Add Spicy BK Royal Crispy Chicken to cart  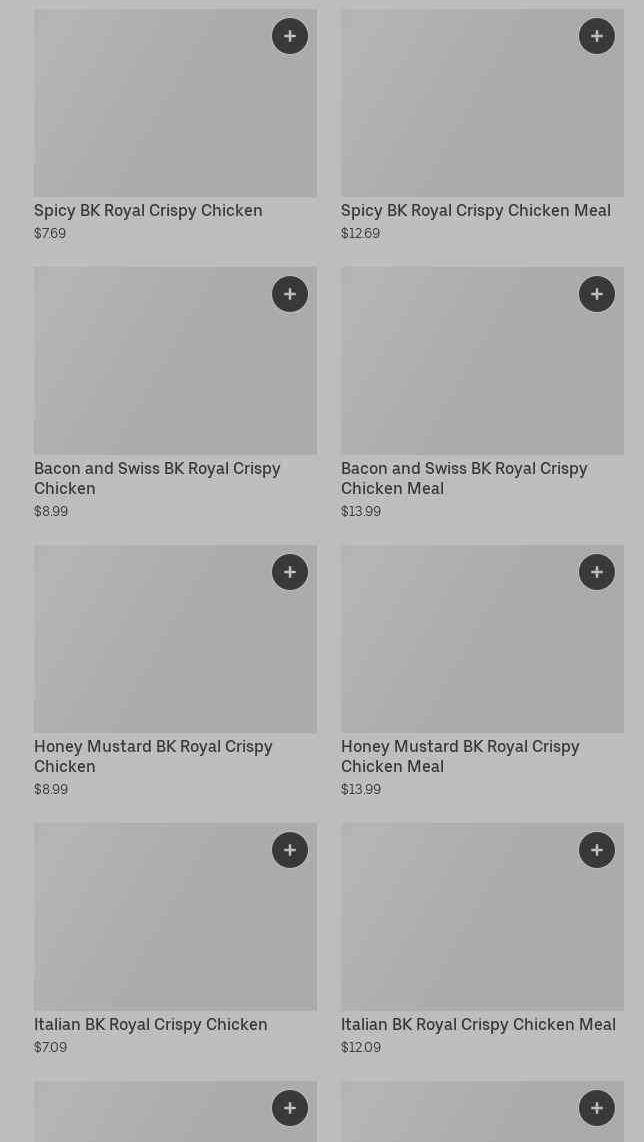pyautogui.click(x=290, y=36)
